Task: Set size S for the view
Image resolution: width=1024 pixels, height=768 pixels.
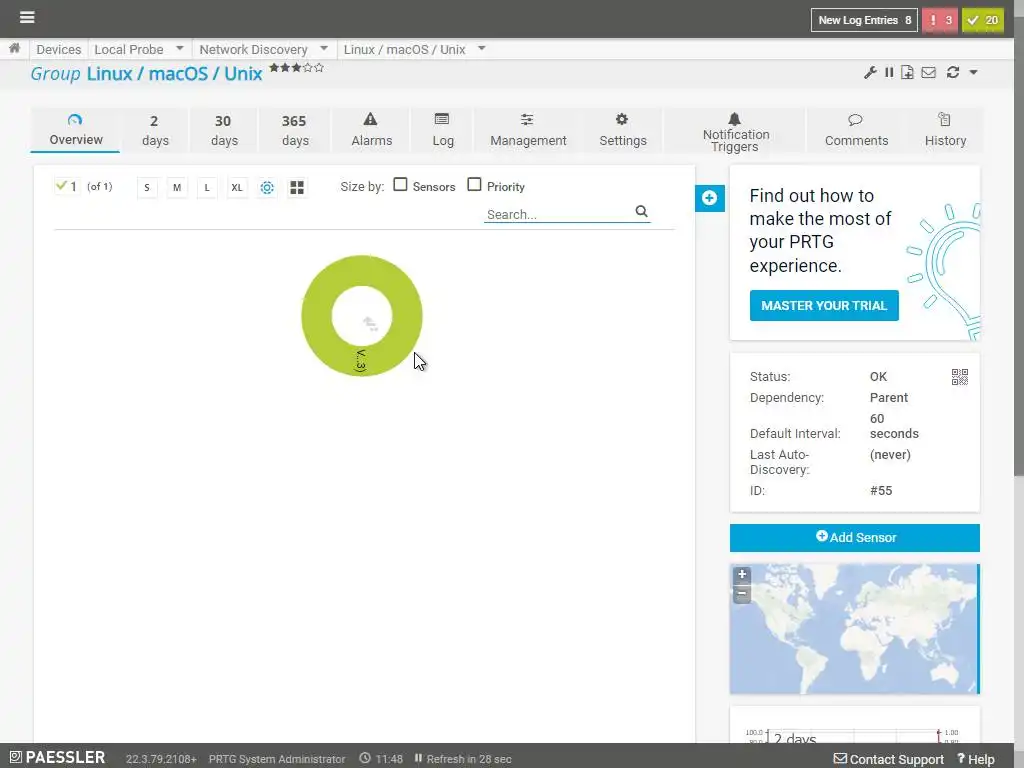Action: pyautogui.click(x=147, y=188)
